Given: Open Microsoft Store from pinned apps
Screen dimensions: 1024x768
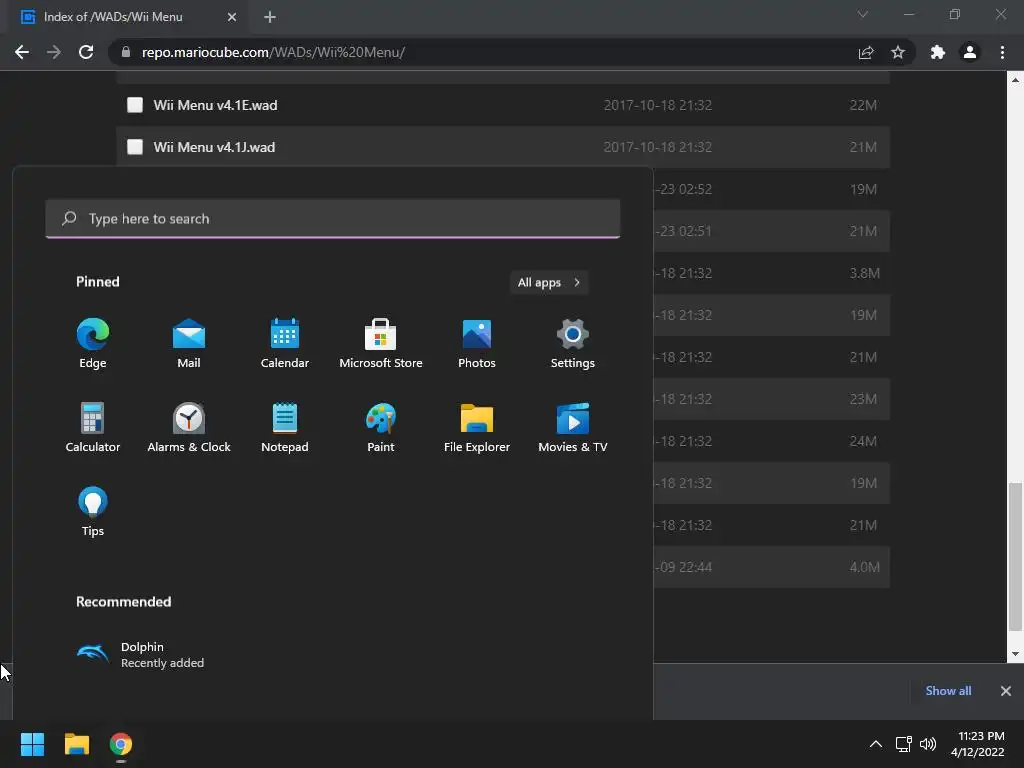Looking at the screenshot, I should (x=381, y=344).
